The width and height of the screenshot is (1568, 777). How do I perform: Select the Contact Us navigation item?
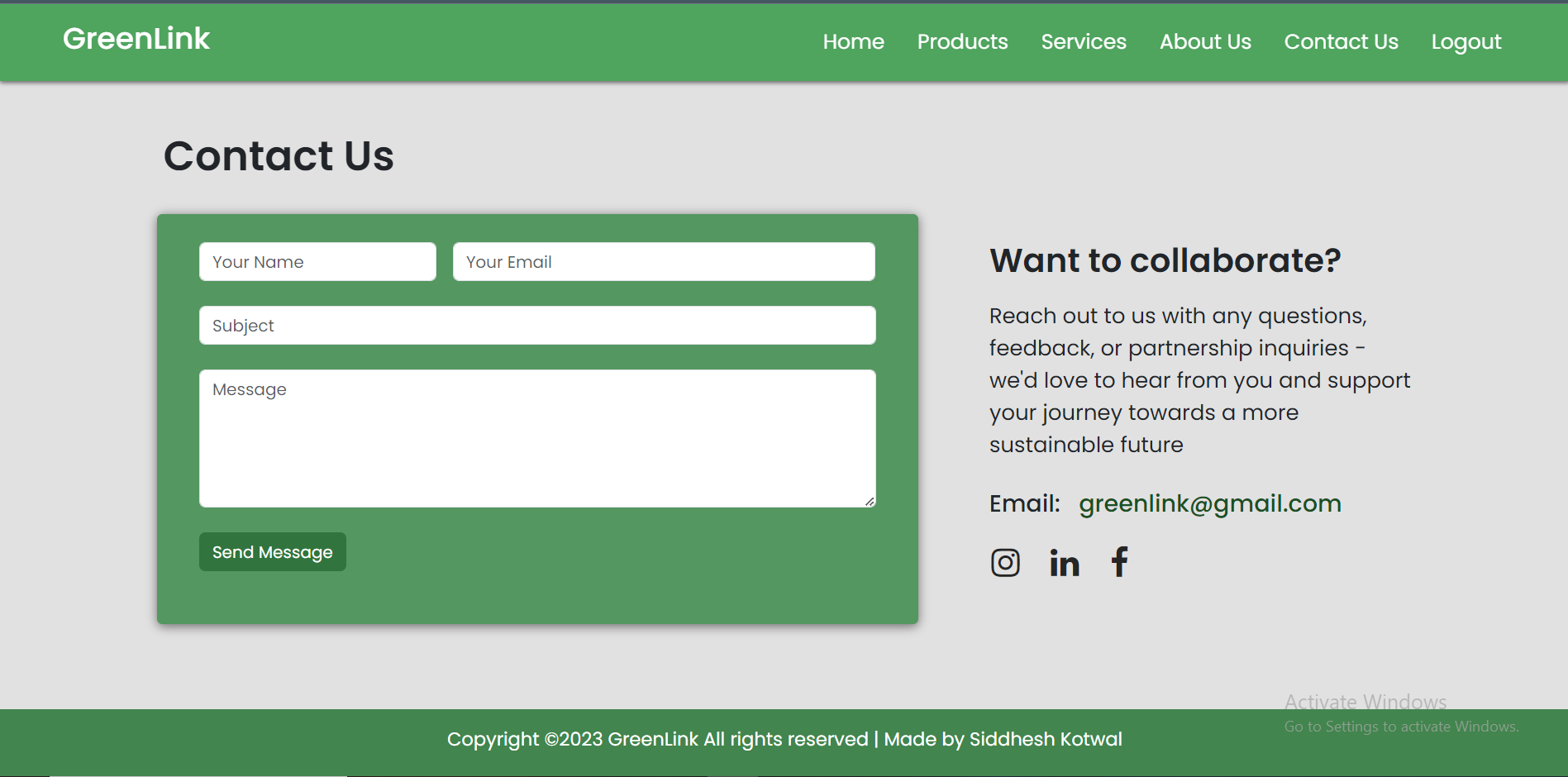click(1341, 41)
